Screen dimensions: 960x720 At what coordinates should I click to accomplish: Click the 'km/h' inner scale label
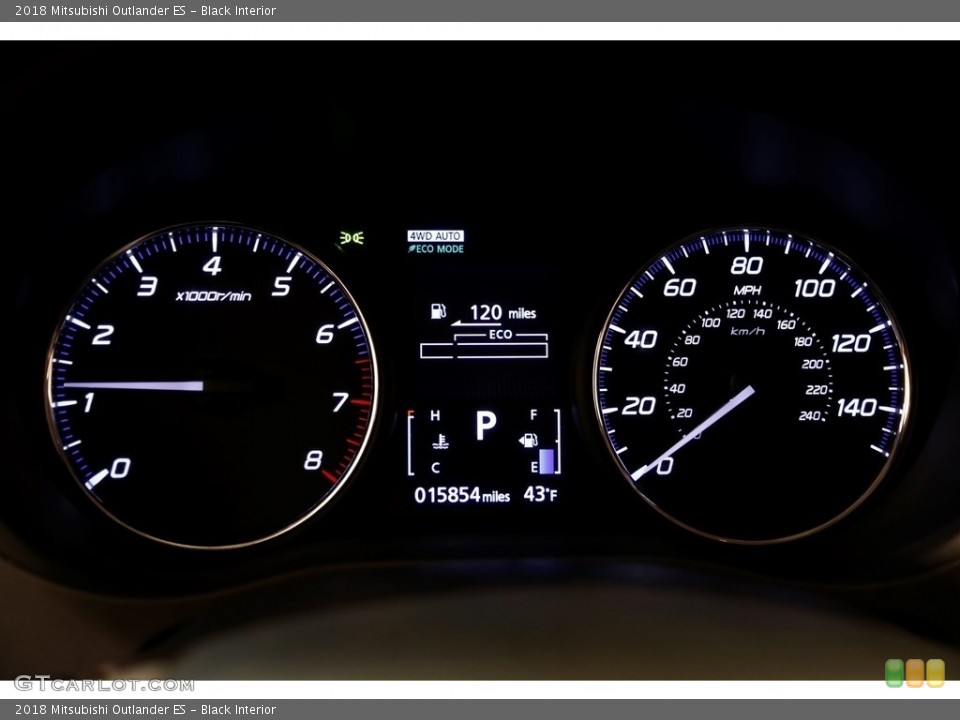(748, 331)
